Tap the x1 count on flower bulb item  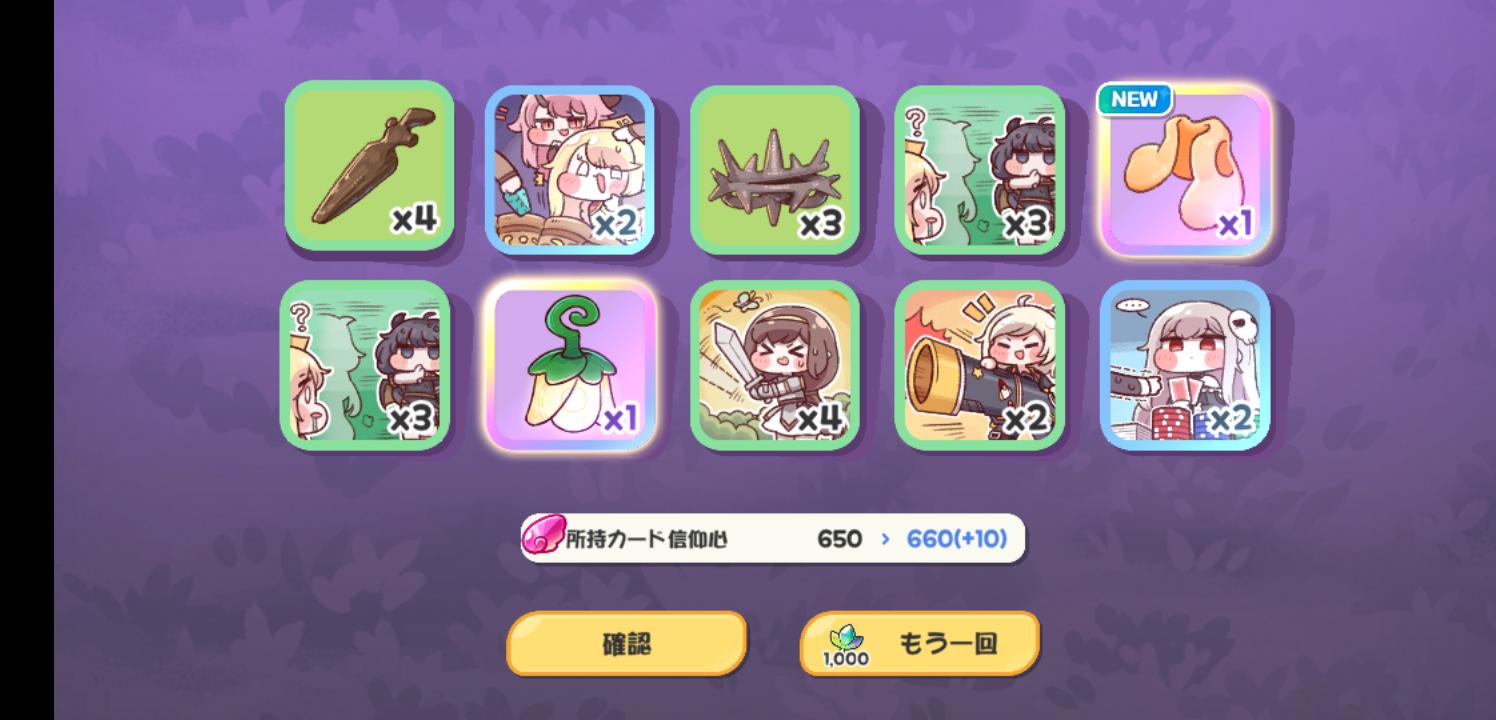click(x=620, y=420)
